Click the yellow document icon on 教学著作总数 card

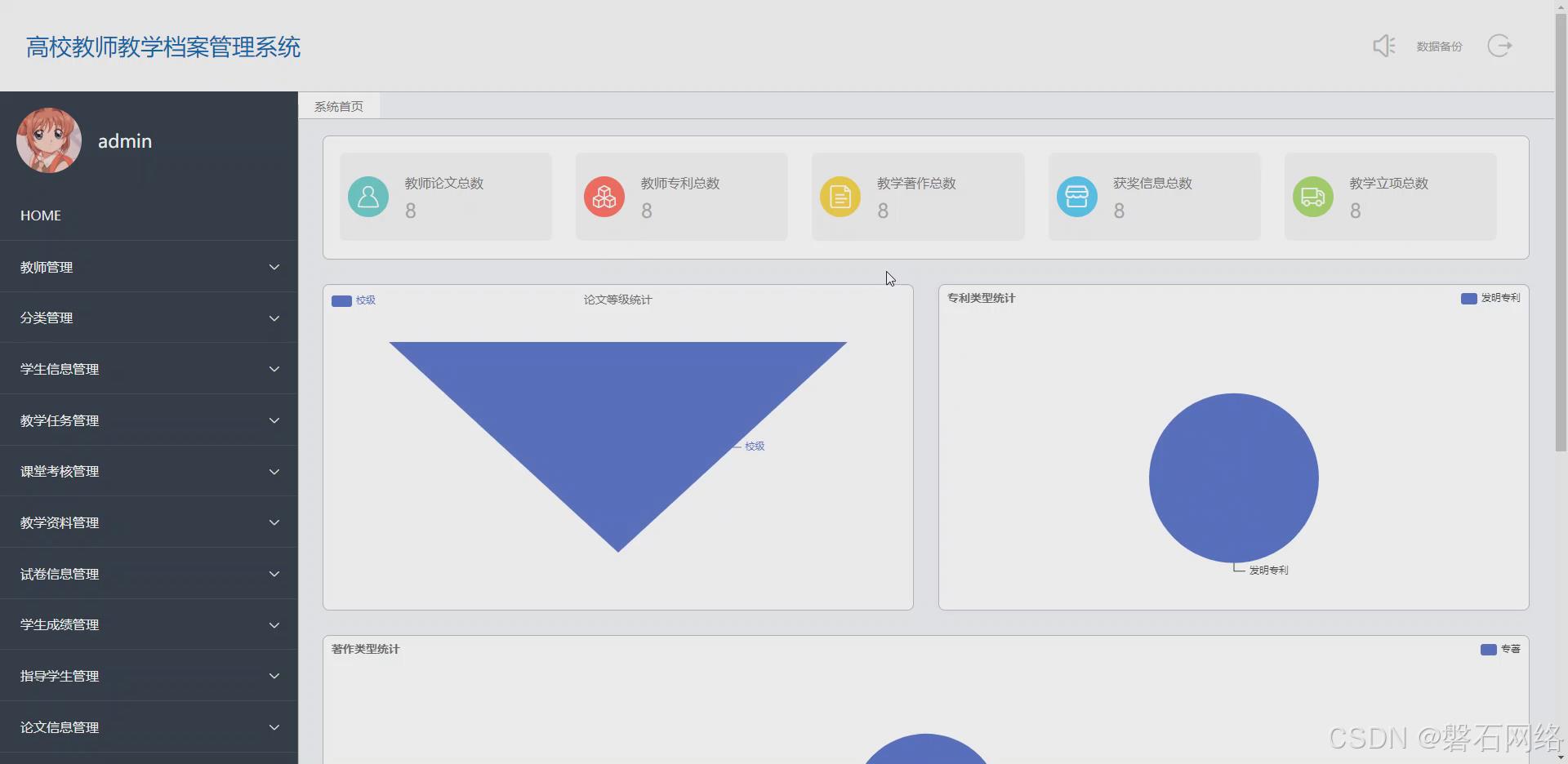pos(840,196)
